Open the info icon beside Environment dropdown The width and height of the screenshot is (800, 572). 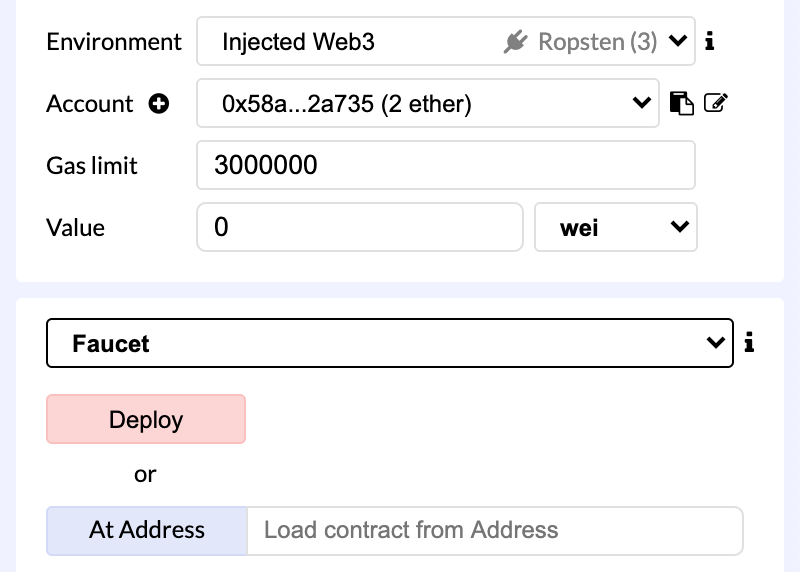tap(709, 41)
